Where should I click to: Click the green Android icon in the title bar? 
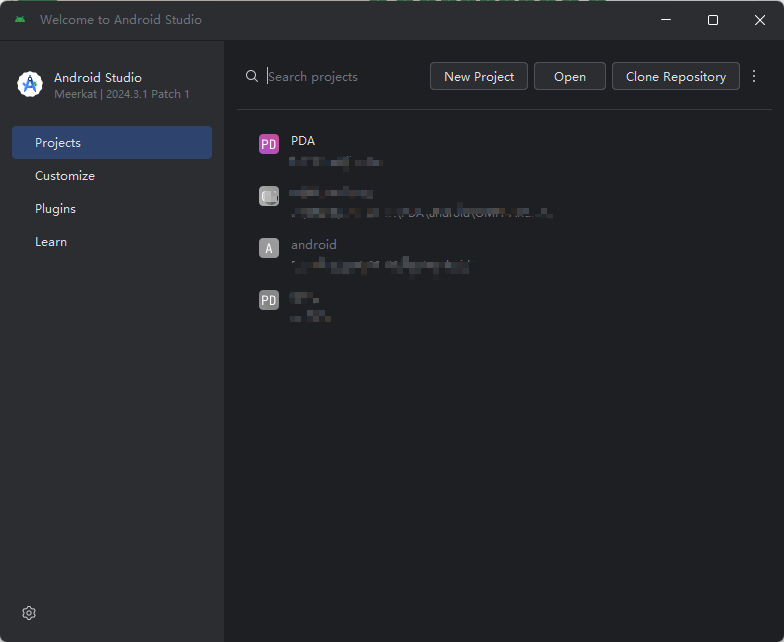(x=20, y=20)
